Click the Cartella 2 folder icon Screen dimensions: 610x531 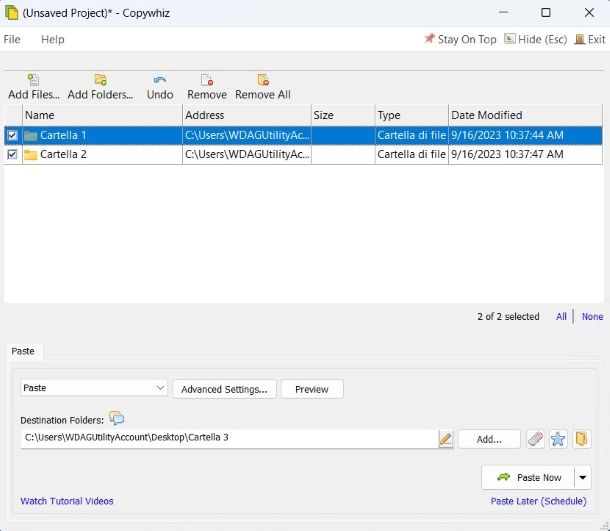tap(30, 154)
